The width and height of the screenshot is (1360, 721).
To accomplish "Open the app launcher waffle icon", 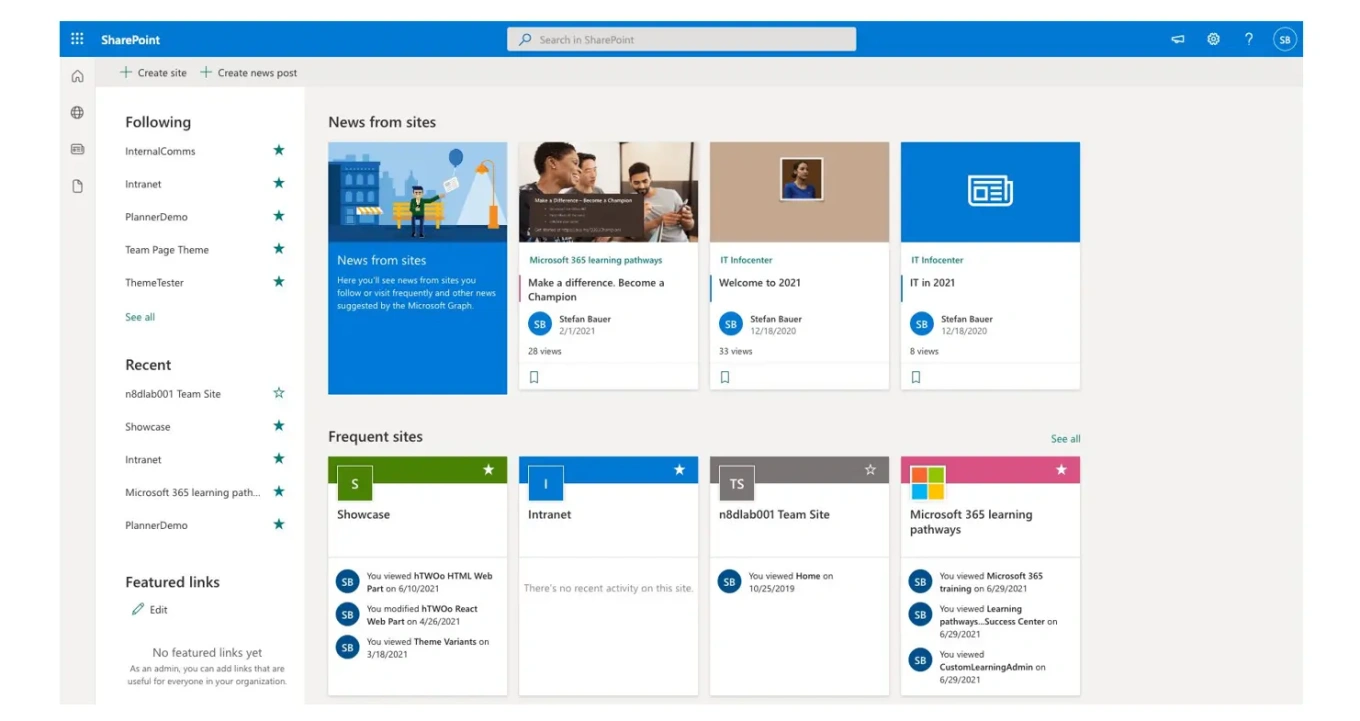I will 77,38.
